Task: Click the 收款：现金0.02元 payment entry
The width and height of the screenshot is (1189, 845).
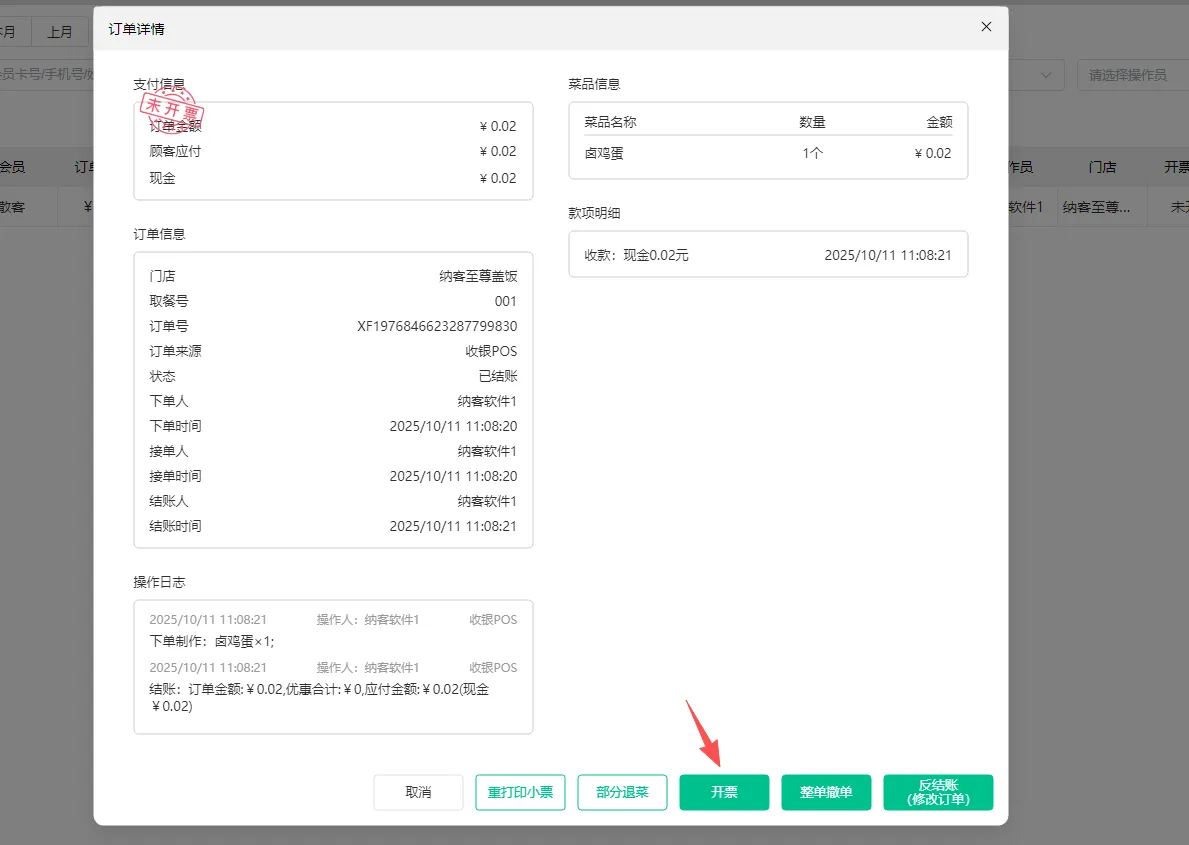Action: [636, 255]
